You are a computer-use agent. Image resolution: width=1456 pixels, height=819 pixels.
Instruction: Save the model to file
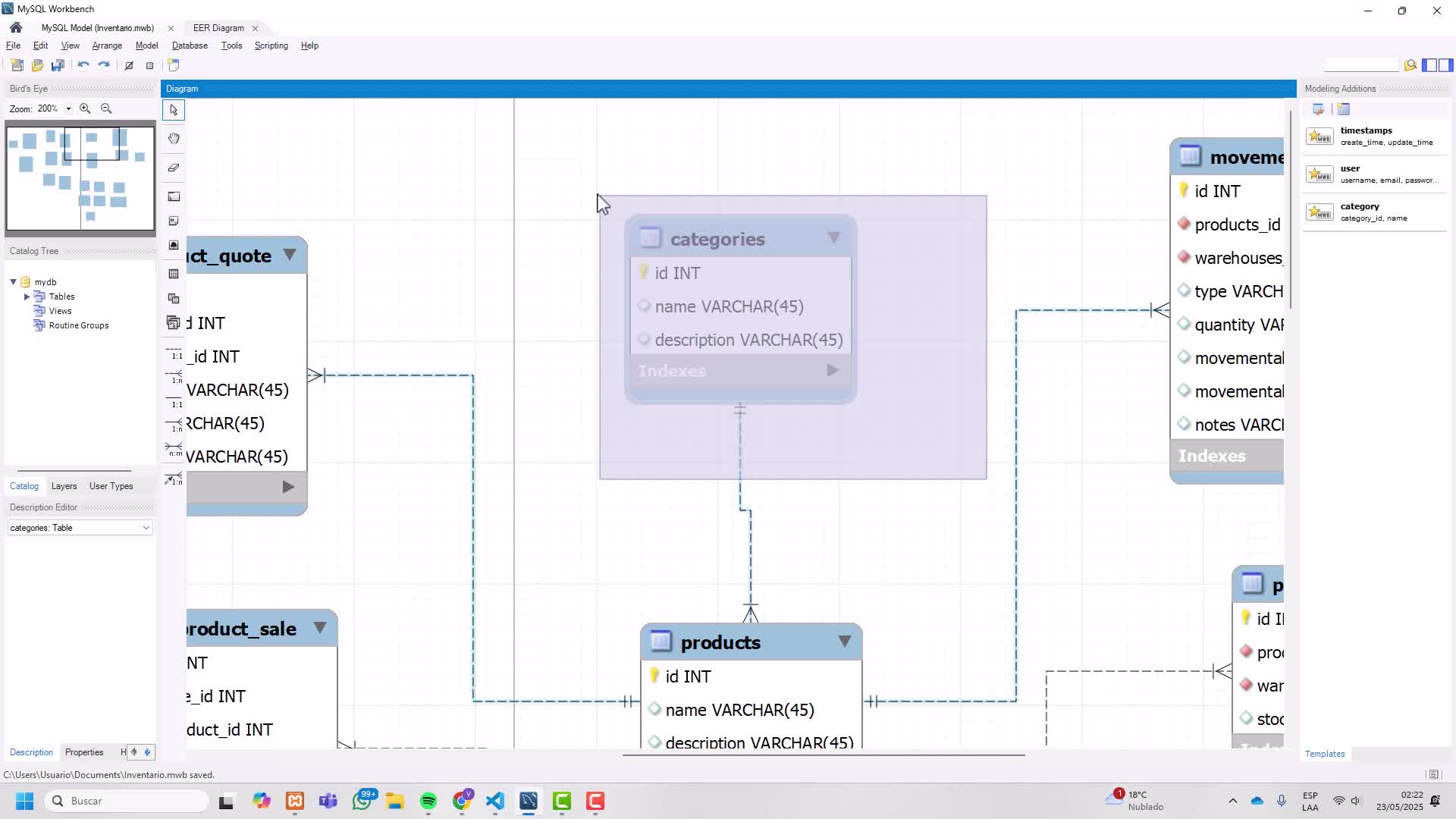tap(58, 65)
